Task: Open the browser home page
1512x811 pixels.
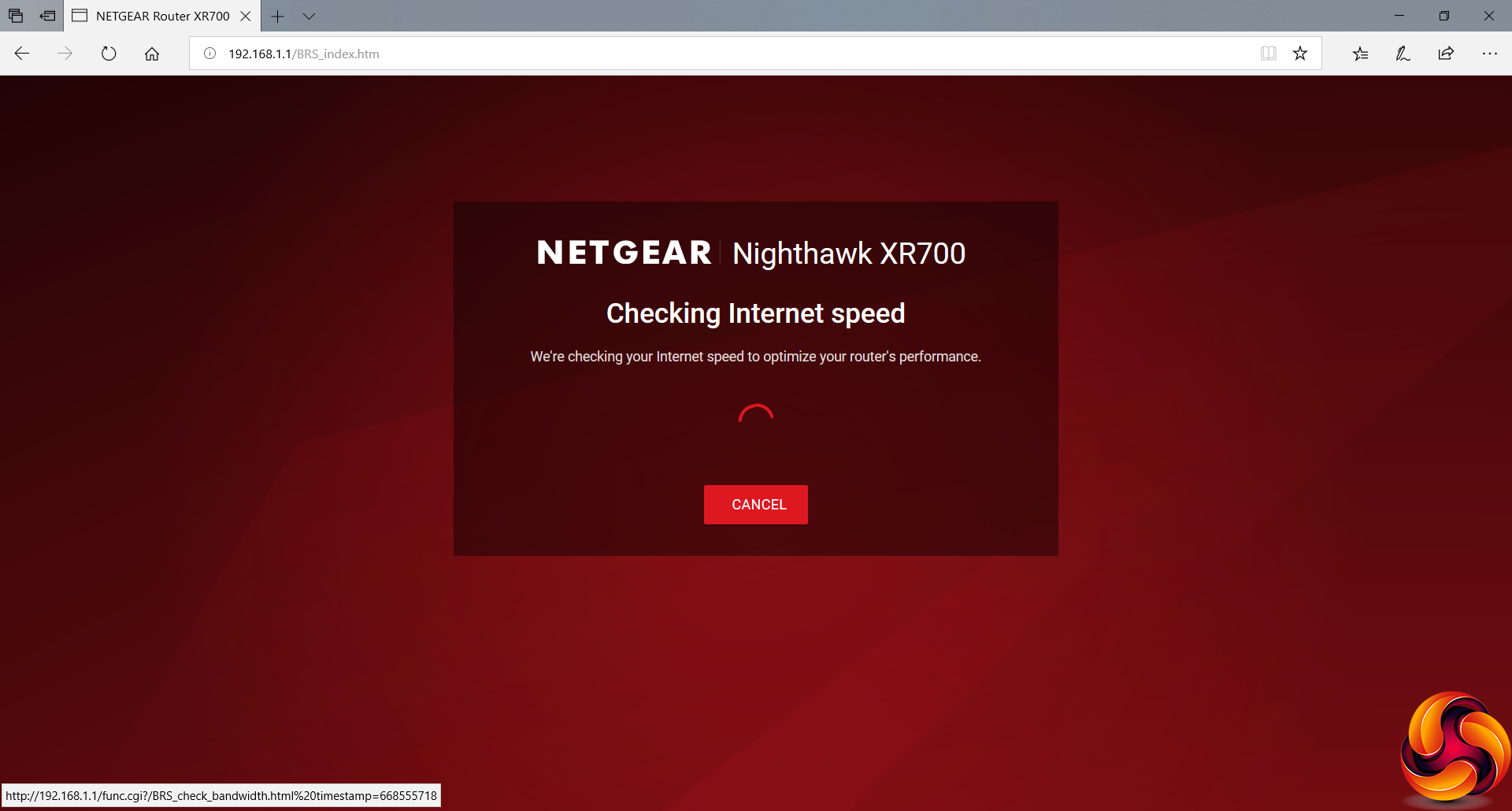Action: click(152, 54)
